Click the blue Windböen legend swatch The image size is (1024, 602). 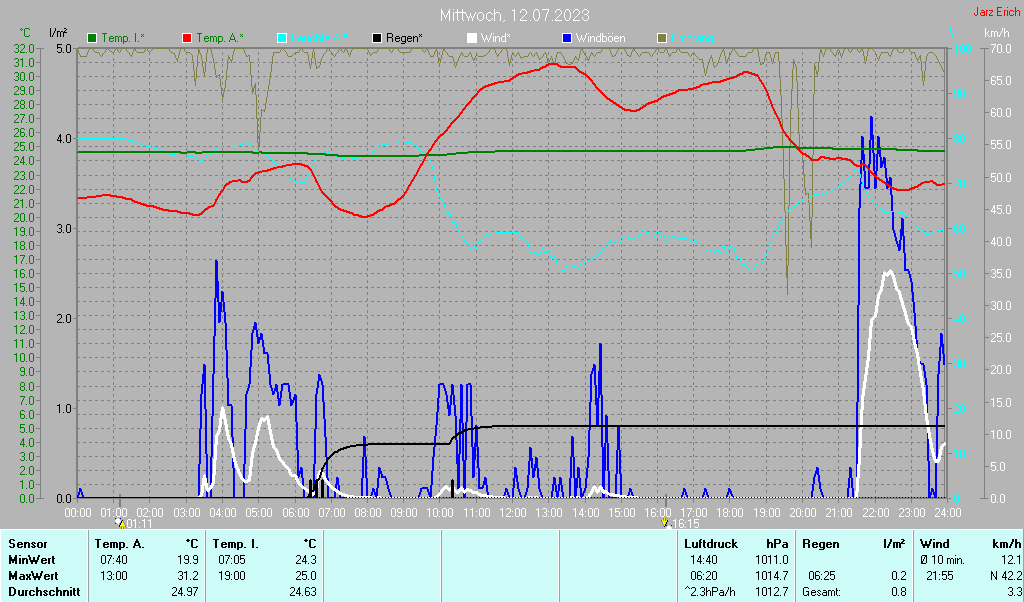pyautogui.click(x=567, y=38)
